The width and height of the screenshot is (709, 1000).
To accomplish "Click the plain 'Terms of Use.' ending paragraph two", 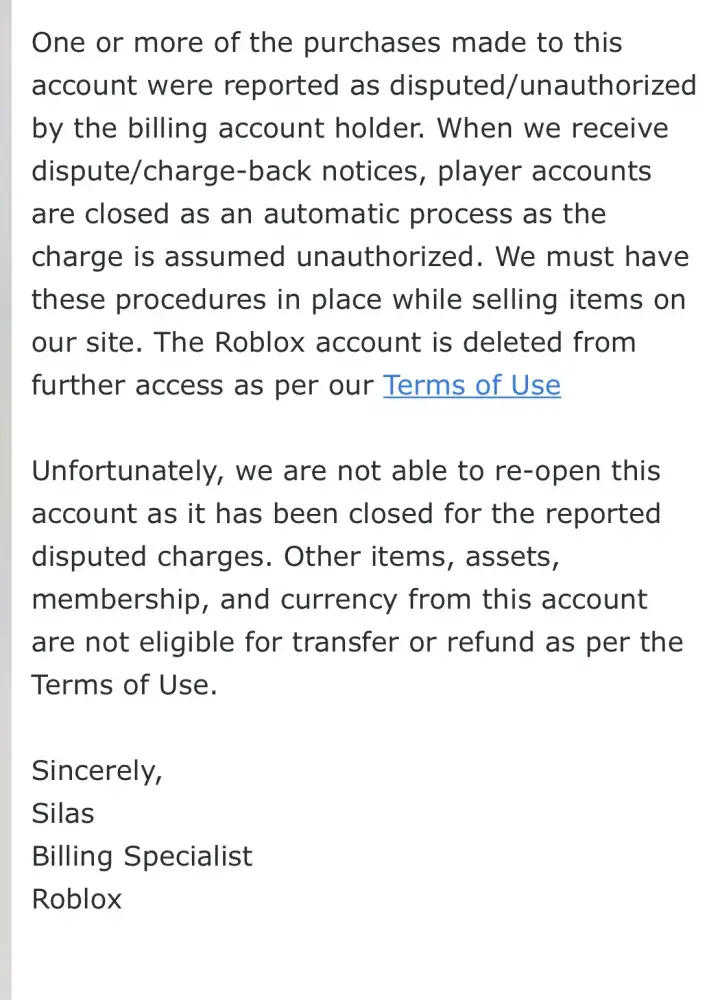I will pyautogui.click(x=124, y=685).
